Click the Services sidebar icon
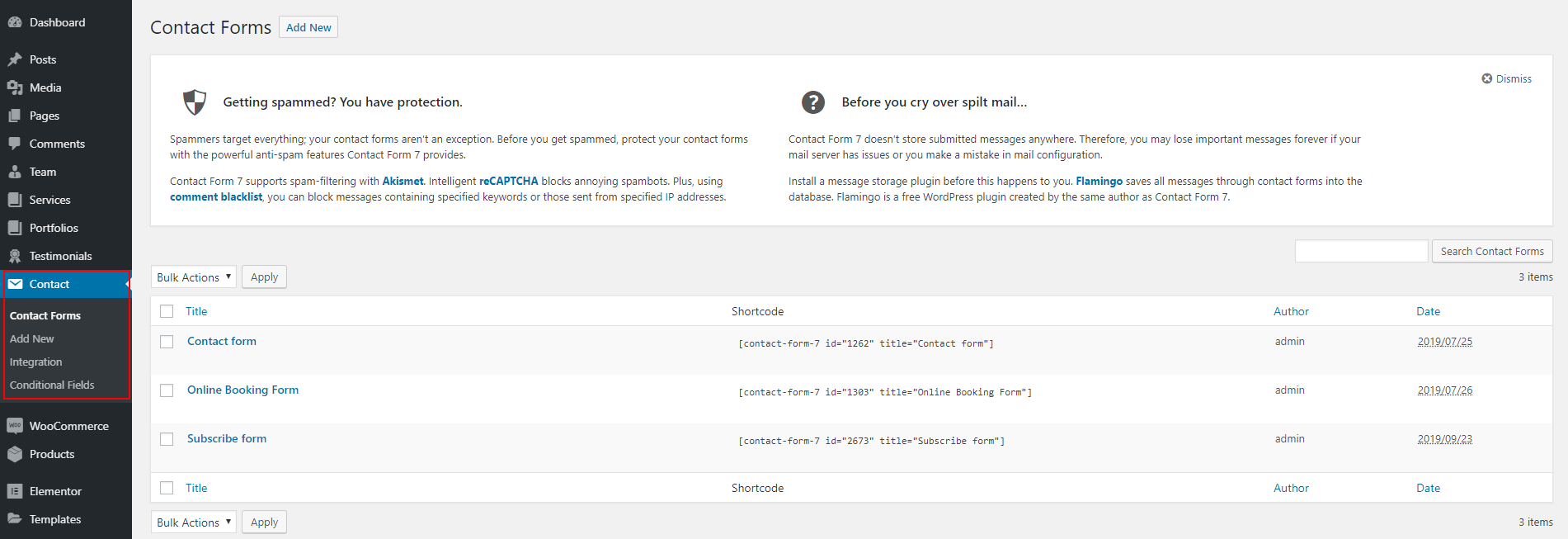 tap(15, 200)
